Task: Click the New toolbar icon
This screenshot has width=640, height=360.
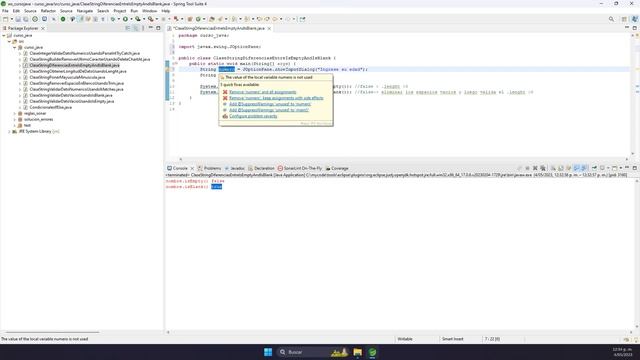Action: coord(5,19)
